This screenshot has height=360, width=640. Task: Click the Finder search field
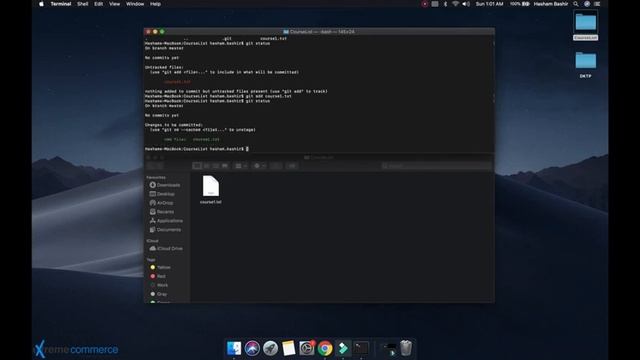click(436, 166)
